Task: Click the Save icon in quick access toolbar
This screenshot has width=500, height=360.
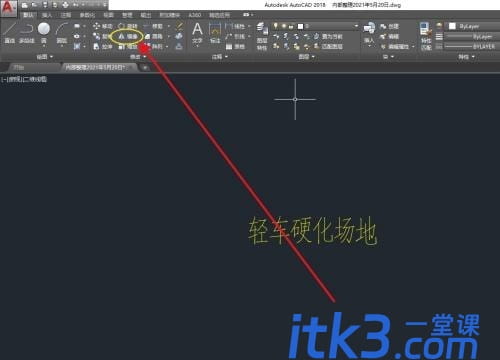Action: point(45,5)
